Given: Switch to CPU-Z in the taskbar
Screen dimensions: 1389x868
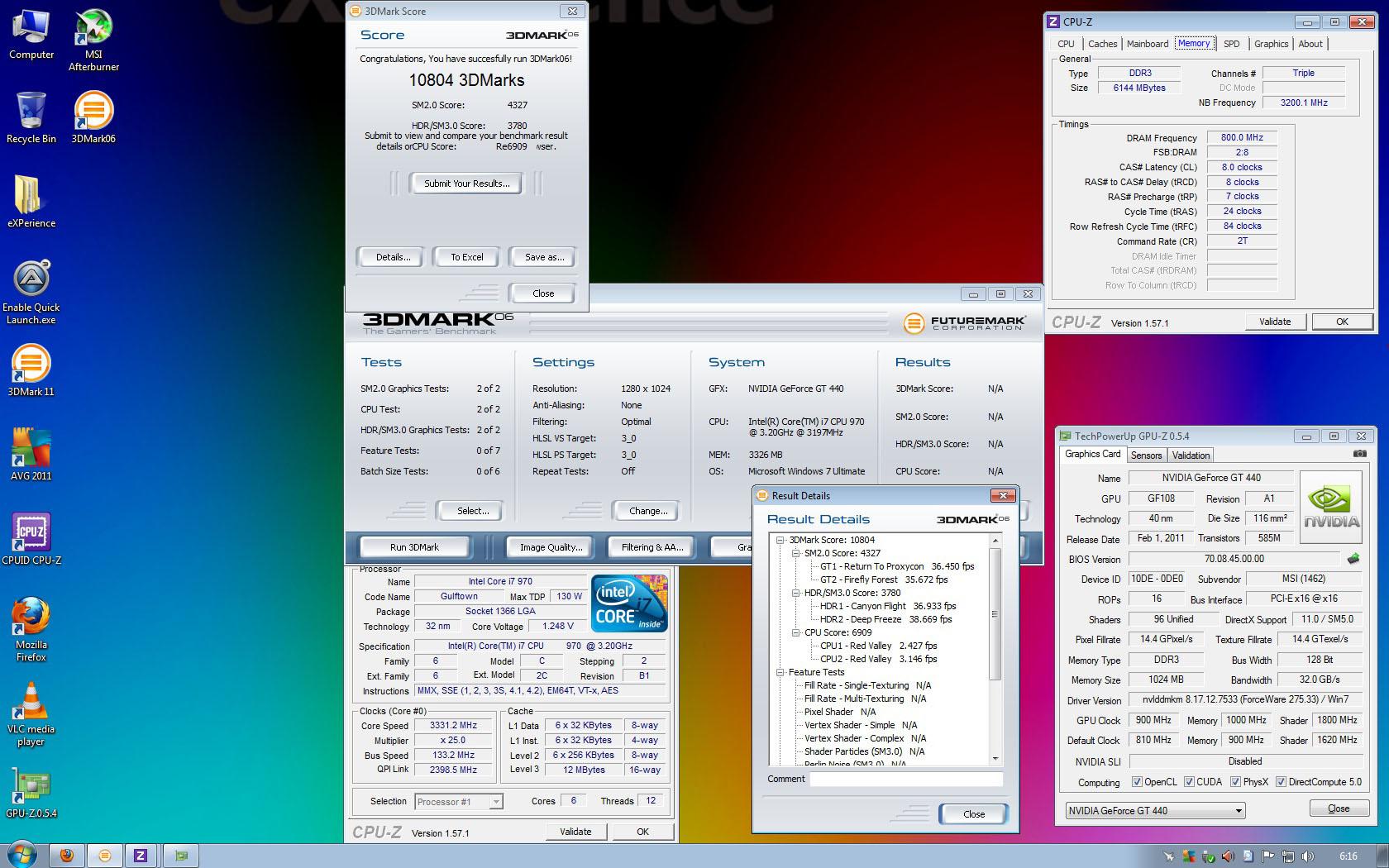Looking at the screenshot, I should pos(141,856).
